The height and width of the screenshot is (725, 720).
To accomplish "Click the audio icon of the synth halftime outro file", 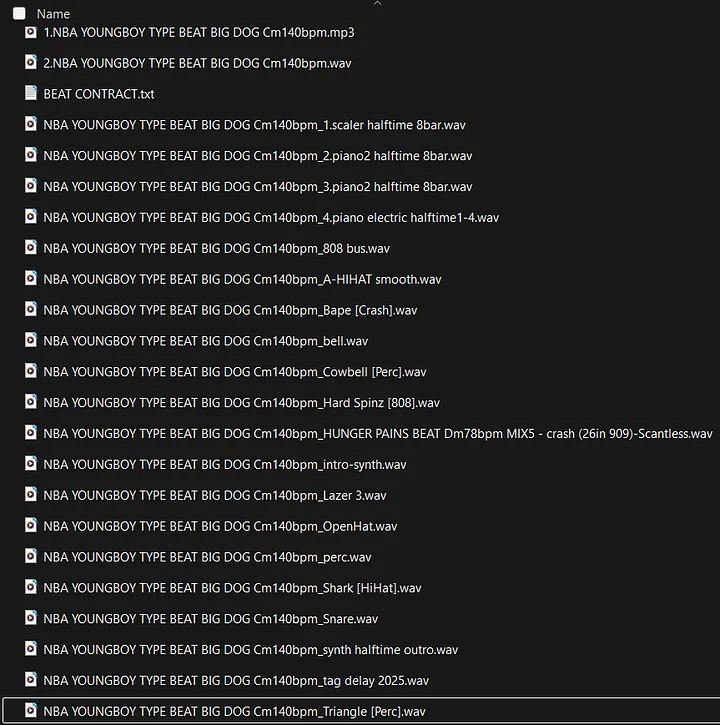I will coord(31,649).
